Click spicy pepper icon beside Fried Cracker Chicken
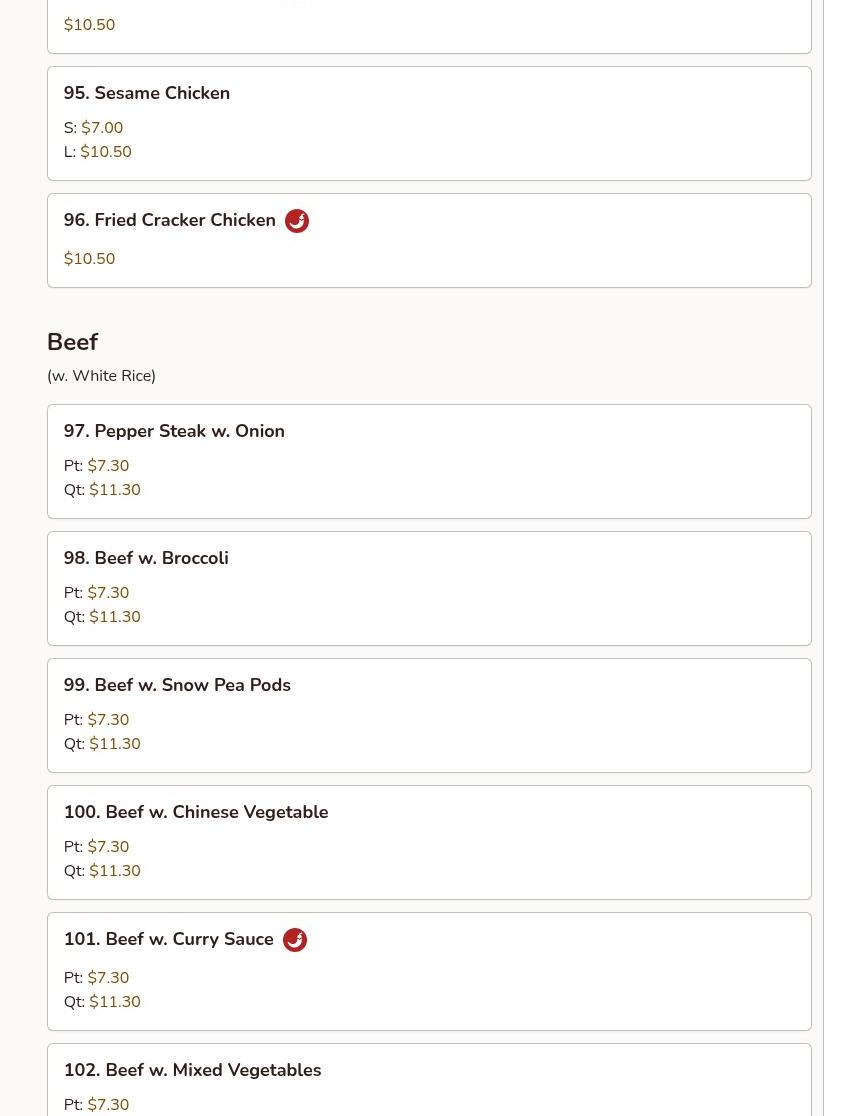 297,221
